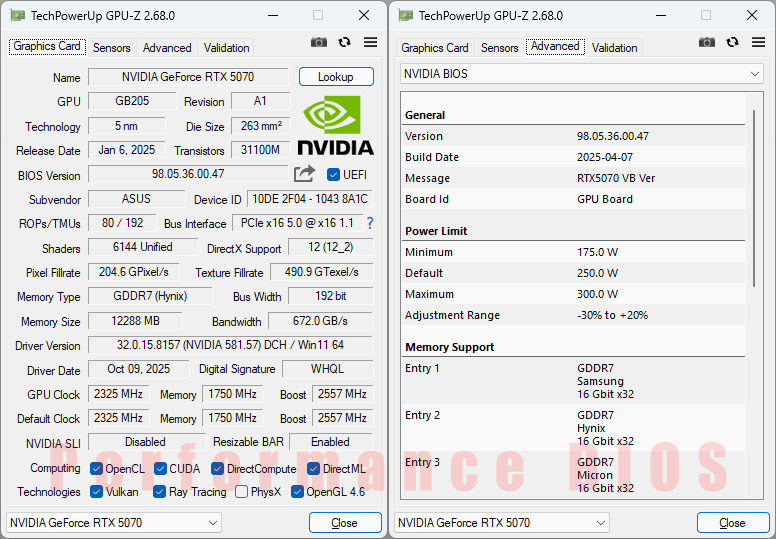Click the Version row in General section
The image size is (776, 539).
click(574, 136)
